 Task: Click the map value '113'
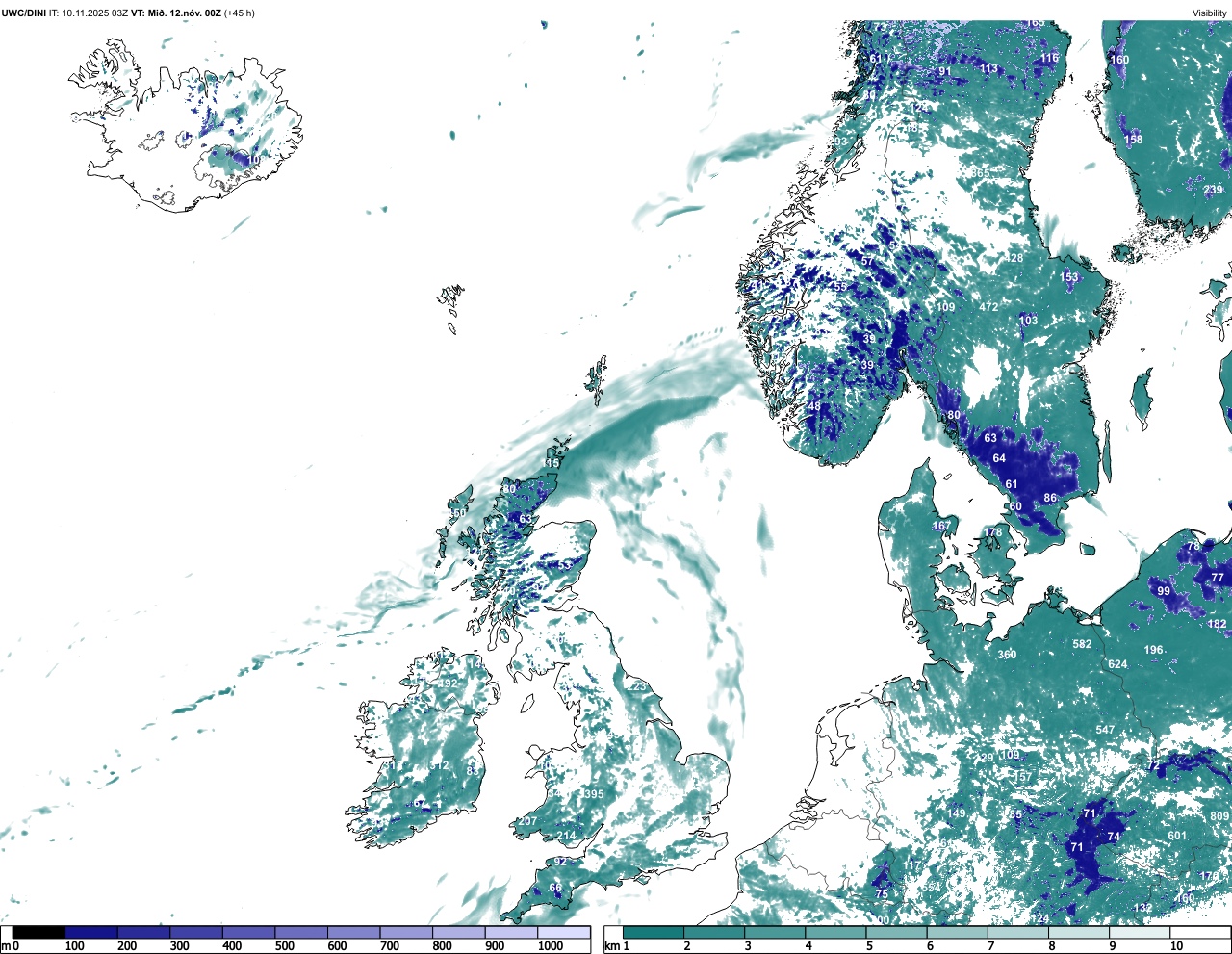tap(989, 68)
